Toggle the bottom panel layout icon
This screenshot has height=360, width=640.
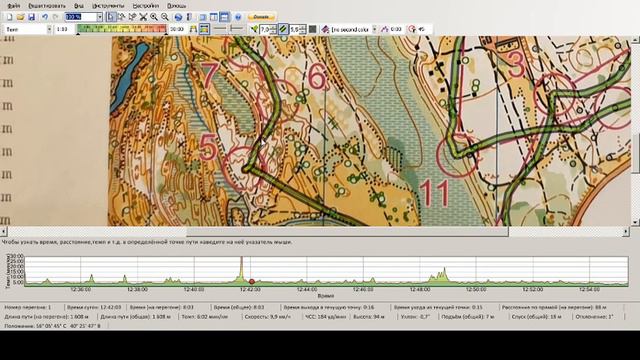(x=224, y=17)
